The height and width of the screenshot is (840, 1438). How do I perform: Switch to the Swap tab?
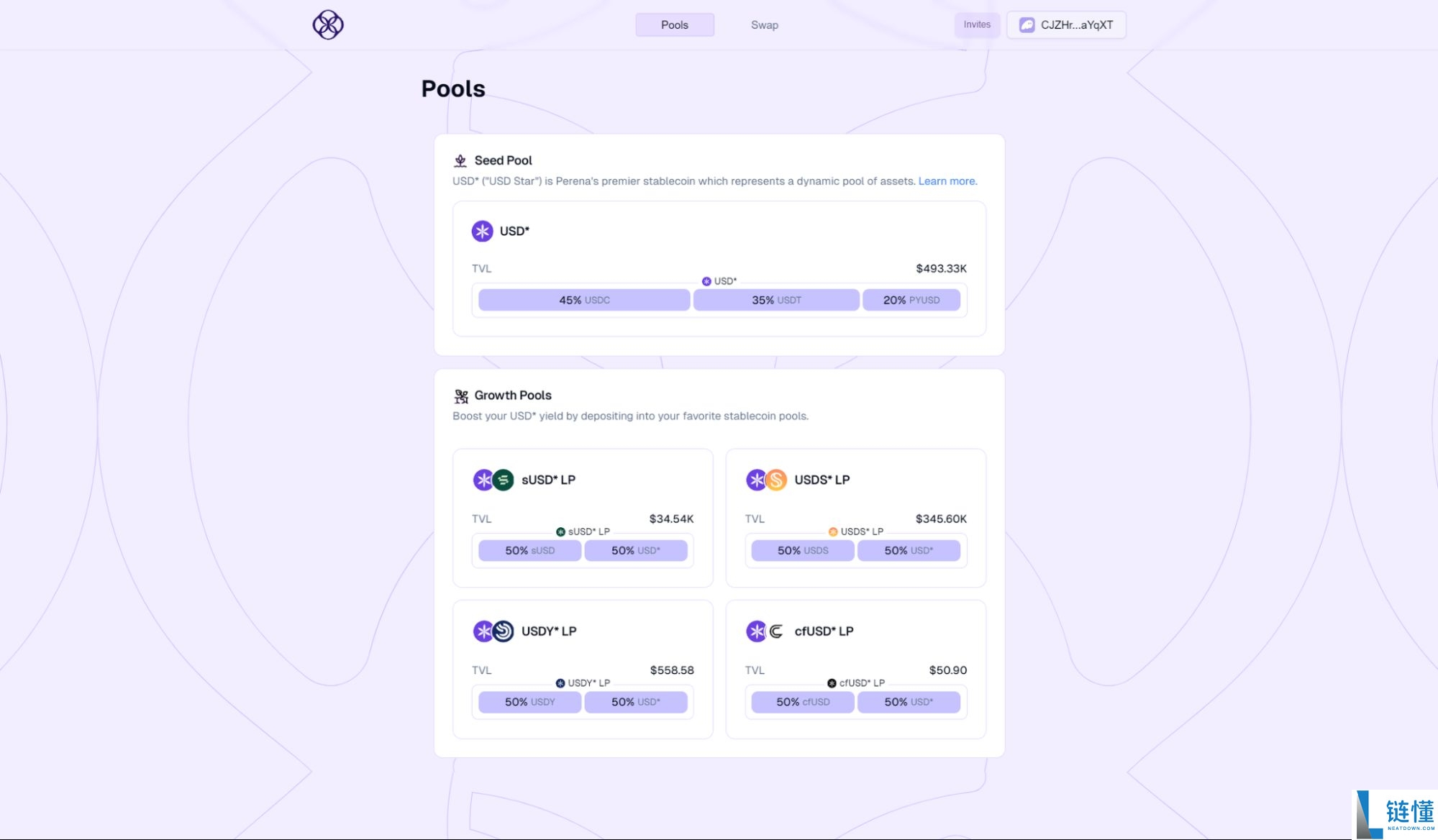coord(764,25)
